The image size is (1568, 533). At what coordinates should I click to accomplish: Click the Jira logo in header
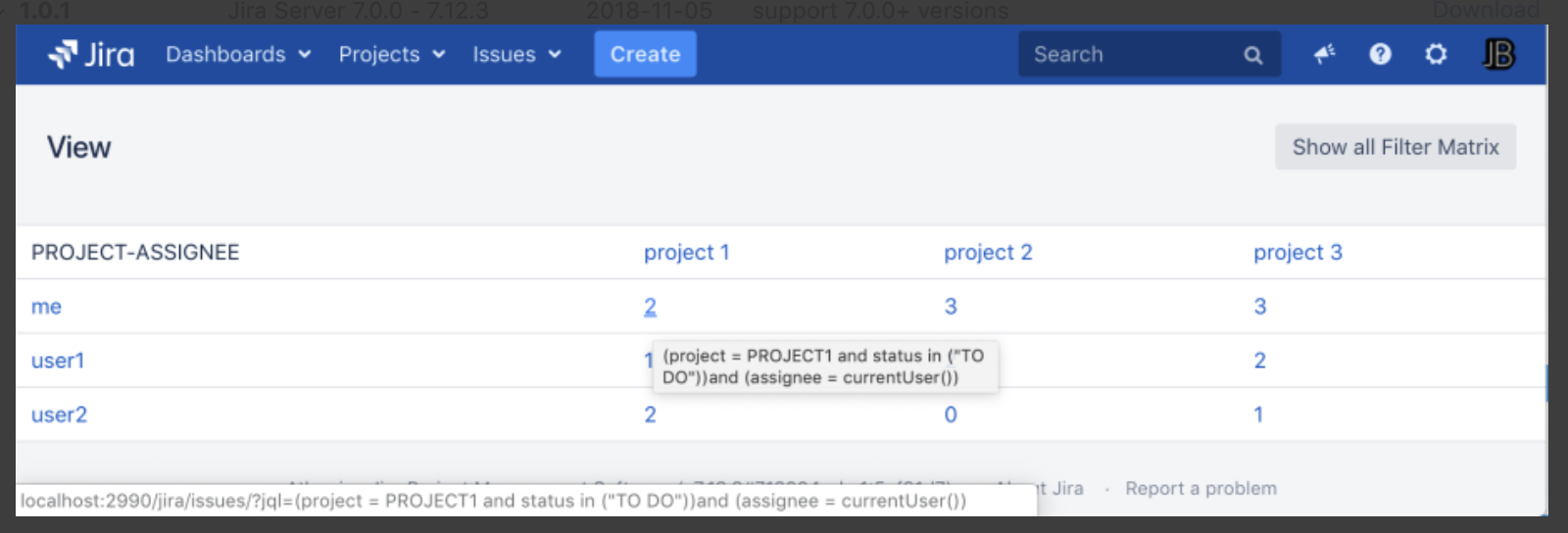tap(91, 55)
